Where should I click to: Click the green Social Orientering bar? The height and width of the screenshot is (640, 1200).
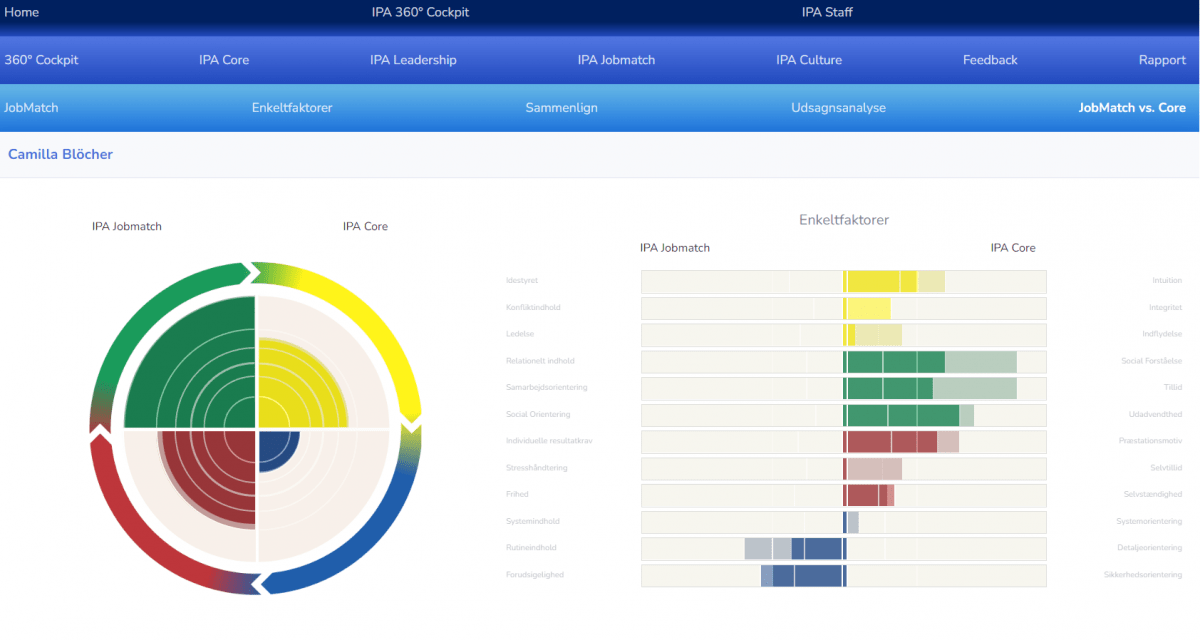pyautogui.click(x=900, y=415)
